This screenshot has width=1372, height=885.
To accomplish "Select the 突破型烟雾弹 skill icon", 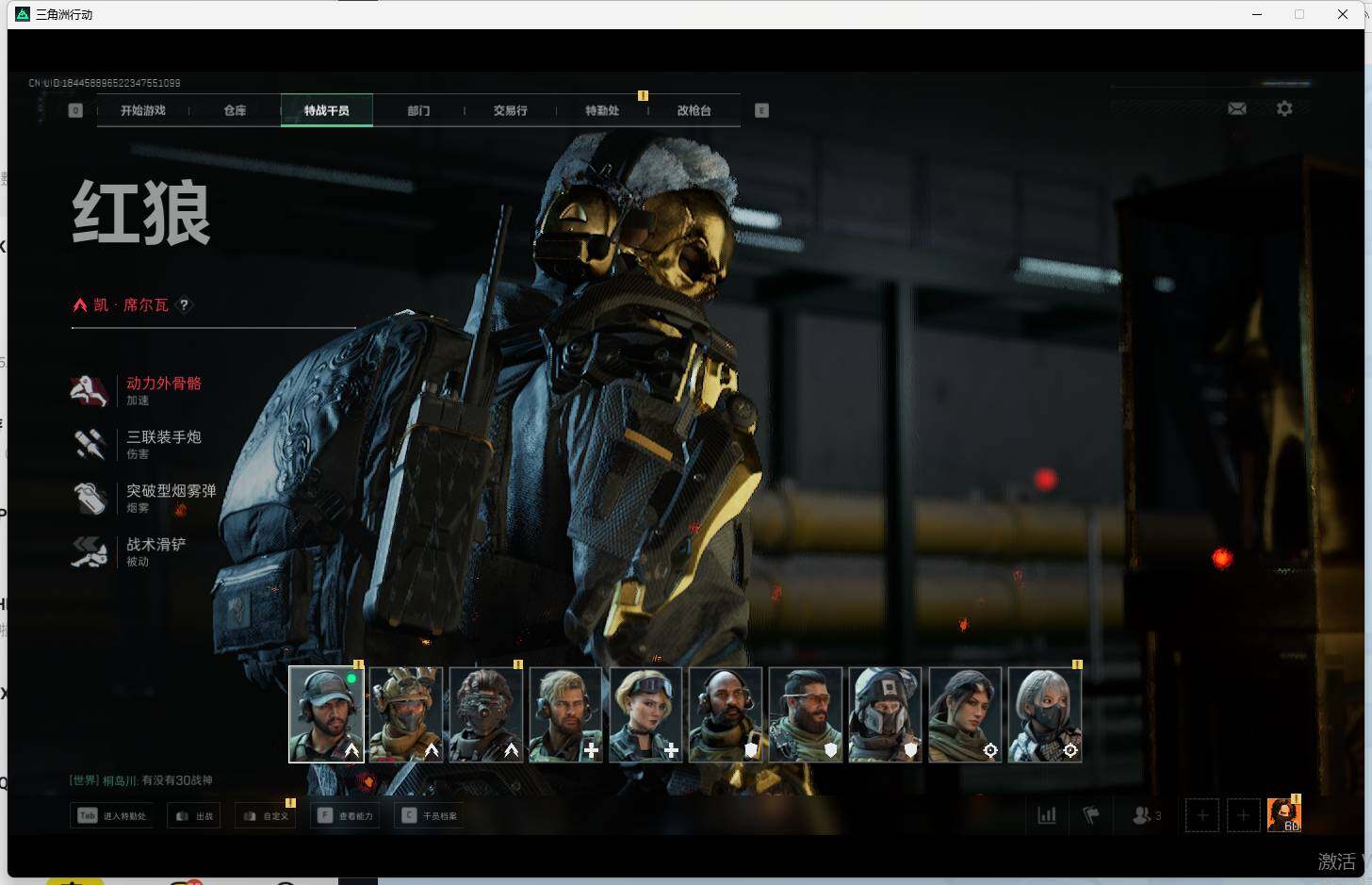I will [x=90, y=498].
